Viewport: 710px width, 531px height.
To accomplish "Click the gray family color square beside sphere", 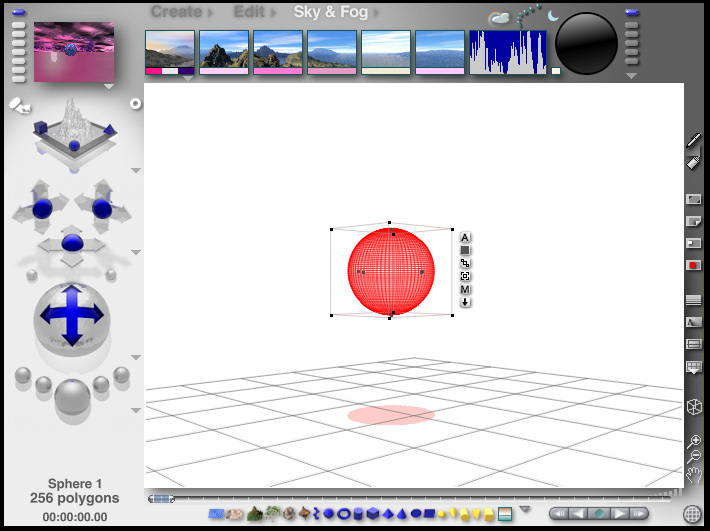I will 465,250.
